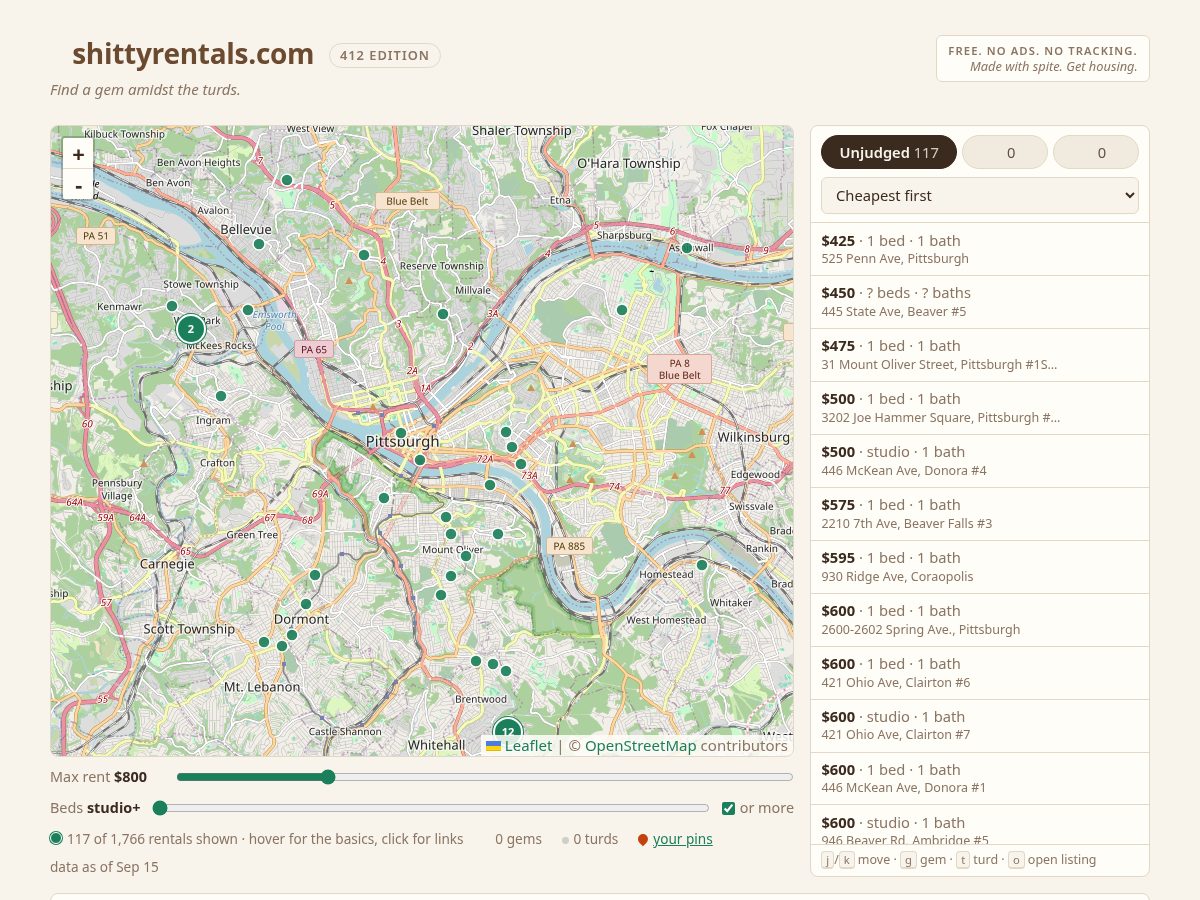Select the marker left of Reserve Township label

(x=364, y=255)
